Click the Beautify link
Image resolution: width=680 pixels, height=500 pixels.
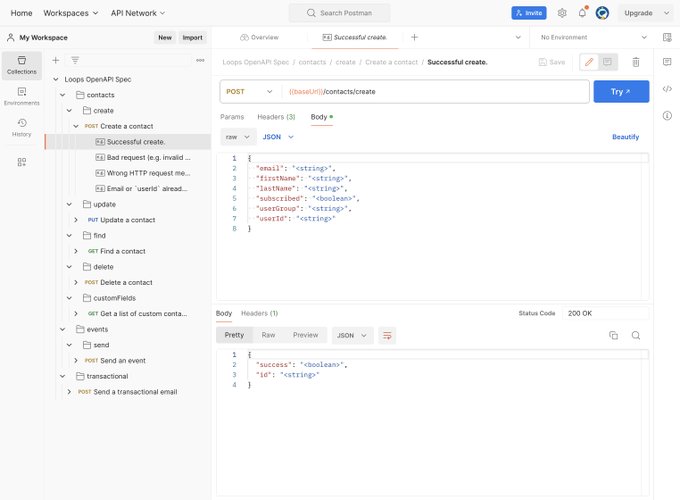pyautogui.click(x=625, y=137)
